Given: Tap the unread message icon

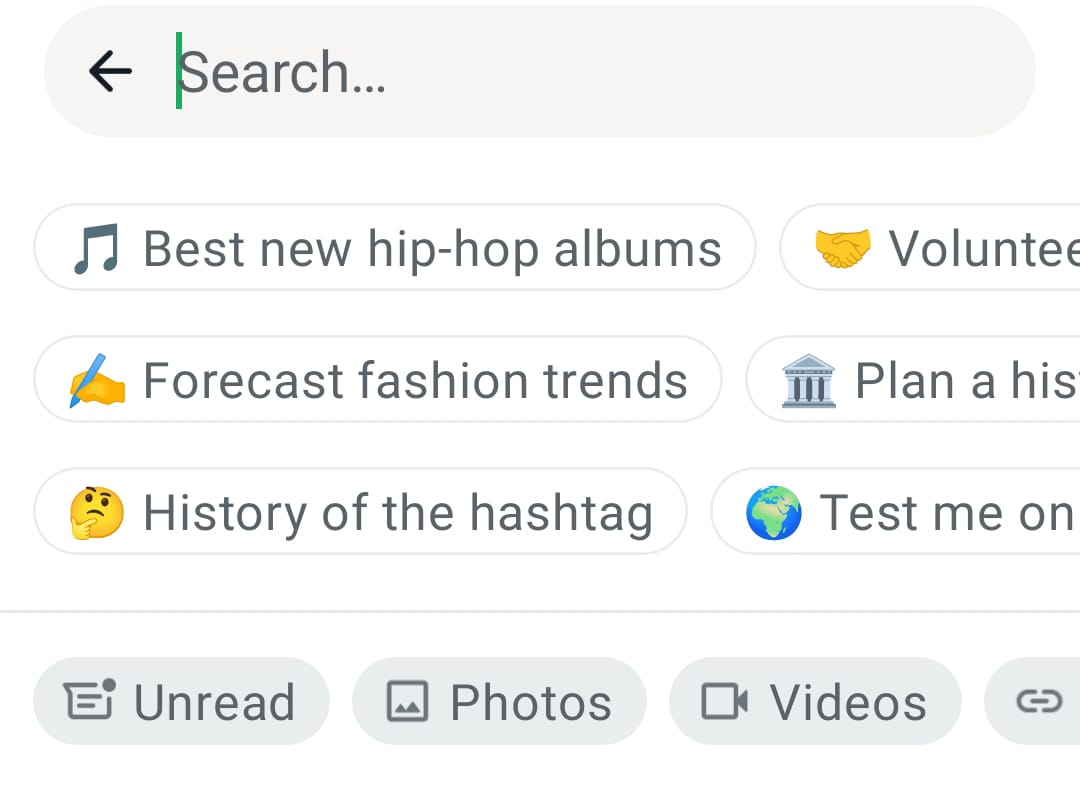Looking at the screenshot, I should click(x=89, y=700).
